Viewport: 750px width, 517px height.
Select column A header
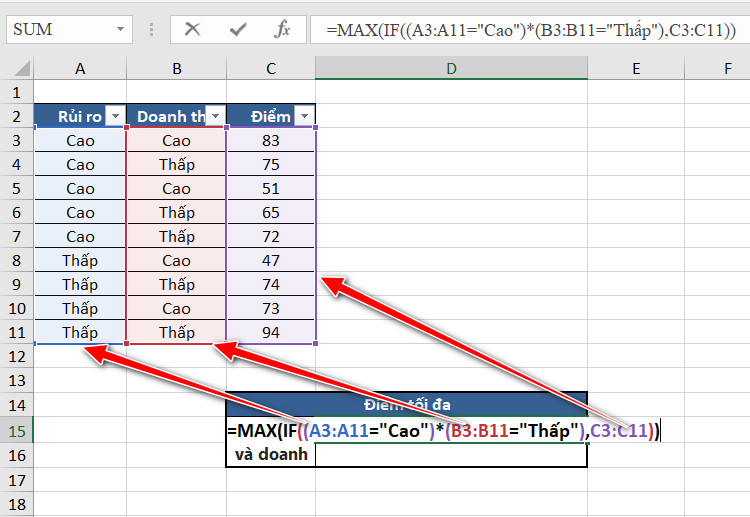(x=80, y=68)
